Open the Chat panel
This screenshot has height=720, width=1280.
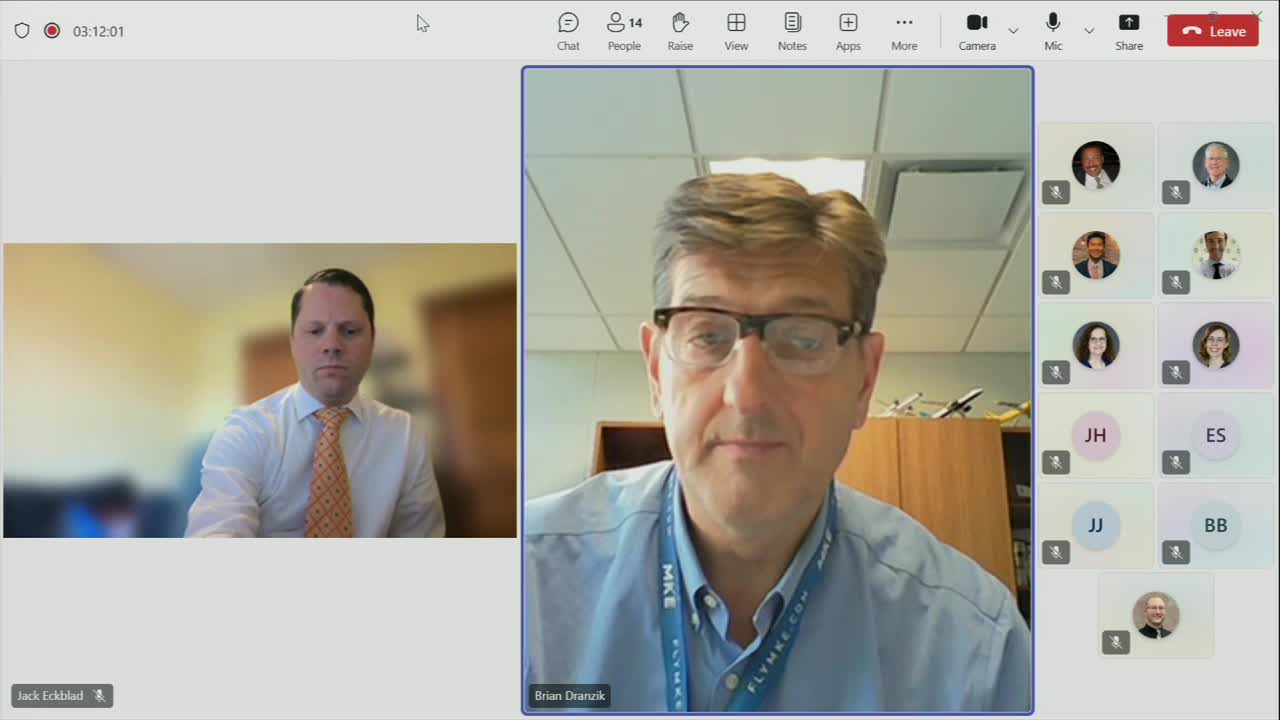pyautogui.click(x=568, y=31)
